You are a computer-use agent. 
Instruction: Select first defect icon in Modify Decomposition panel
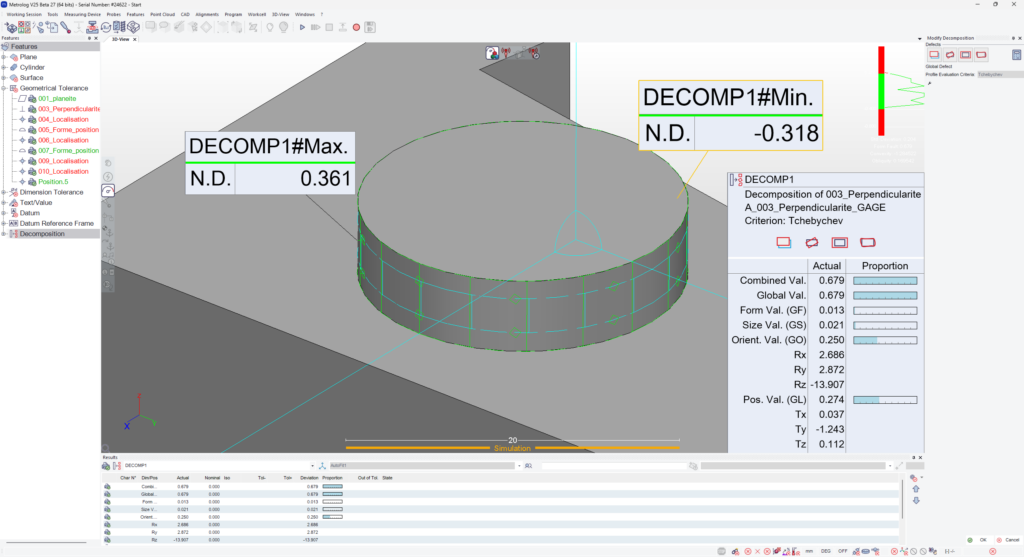tap(935, 55)
